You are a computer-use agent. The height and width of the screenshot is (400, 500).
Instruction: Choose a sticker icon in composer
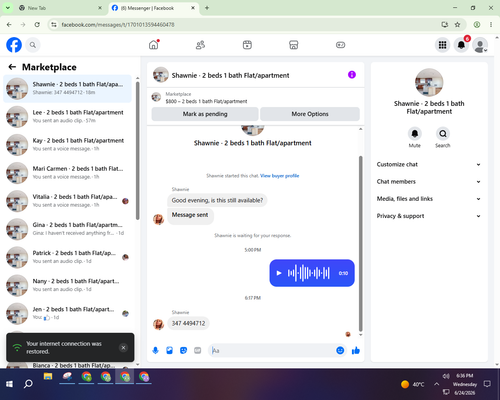(183, 350)
